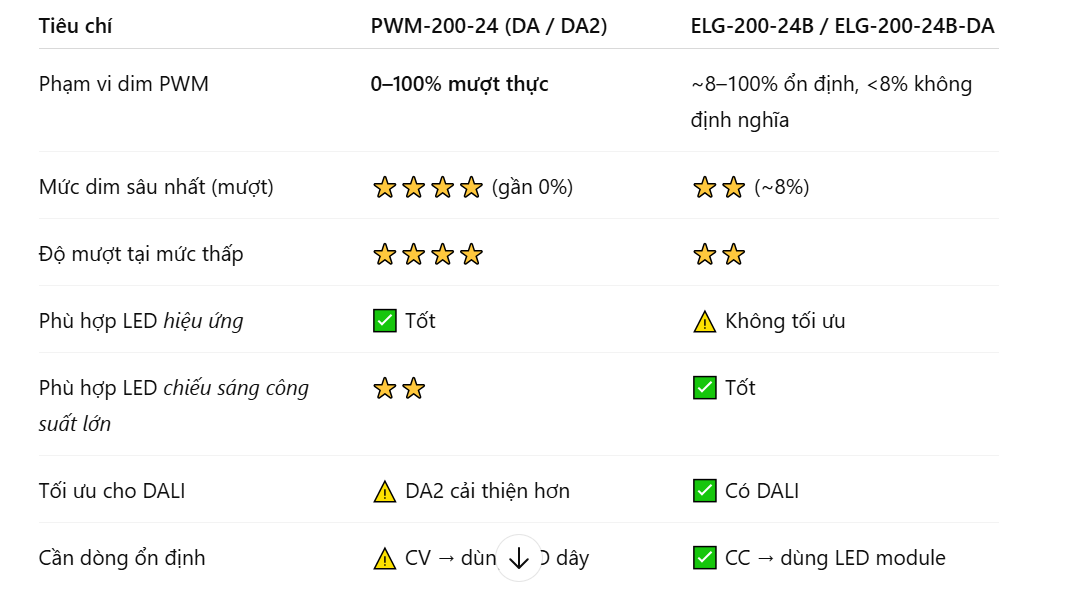Click two stars in "chiếu sáng công suất lớn" row

(399, 388)
